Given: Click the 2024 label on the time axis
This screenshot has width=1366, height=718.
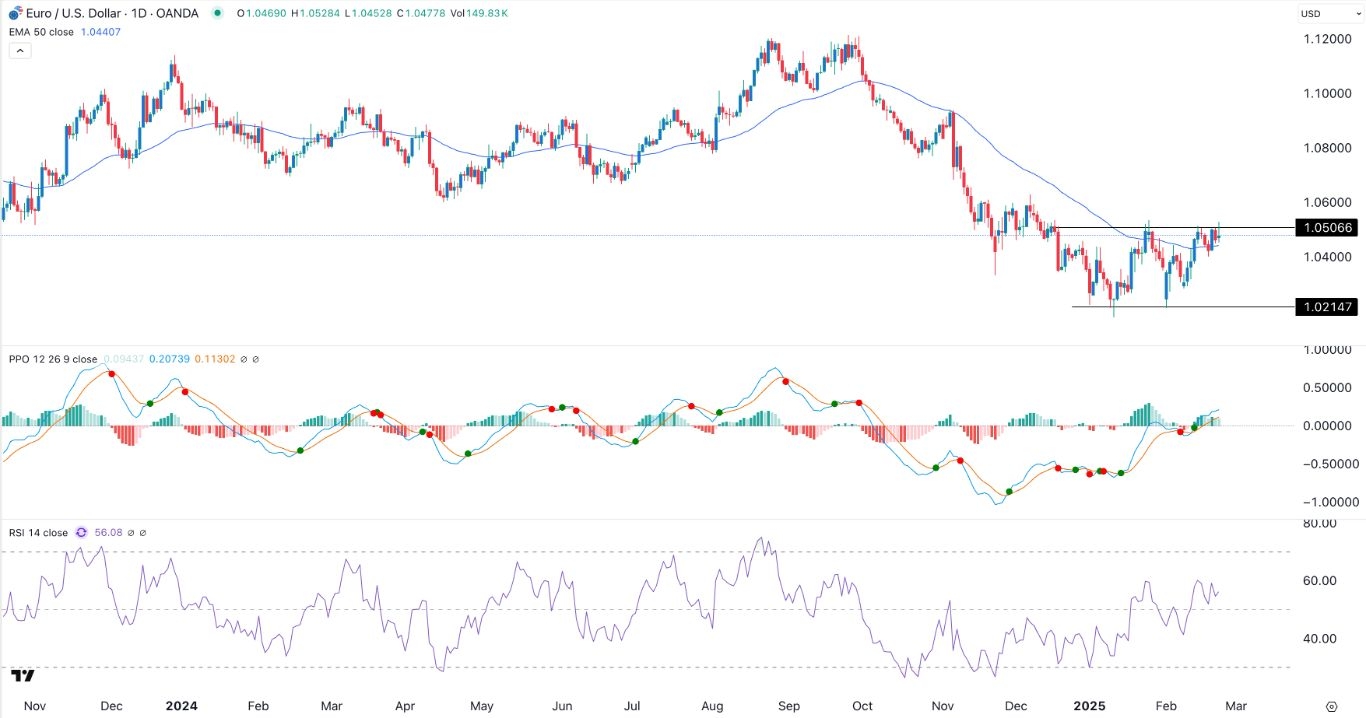Looking at the screenshot, I should coord(183,705).
